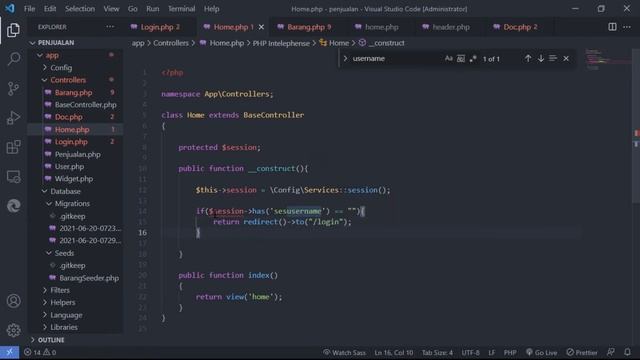Click the remote window indicator in status bar
The height and width of the screenshot is (360, 640).
point(9,352)
